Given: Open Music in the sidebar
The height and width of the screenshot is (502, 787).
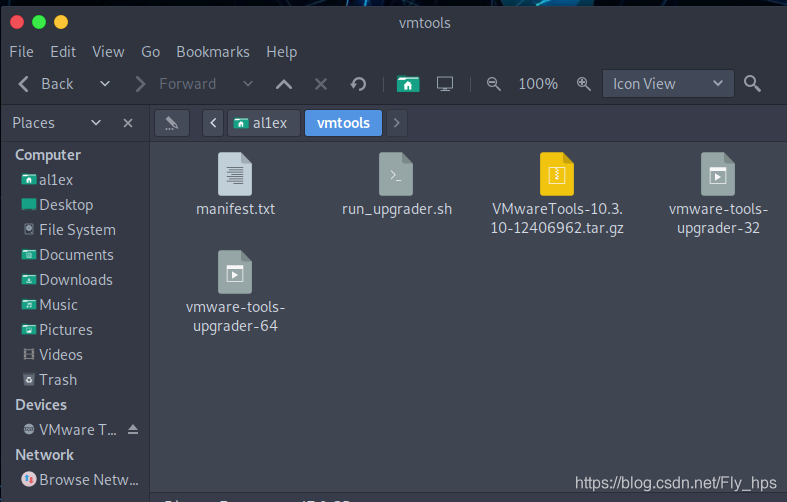Looking at the screenshot, I should pyautogui.click(x=49, y=305).
